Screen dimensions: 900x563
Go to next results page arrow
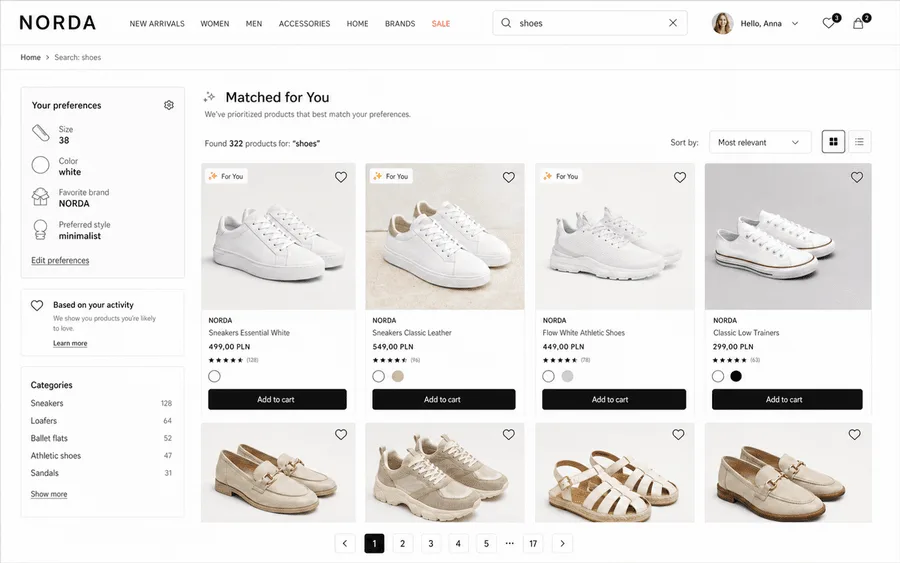pyautogui.click(x=562, y=543)
